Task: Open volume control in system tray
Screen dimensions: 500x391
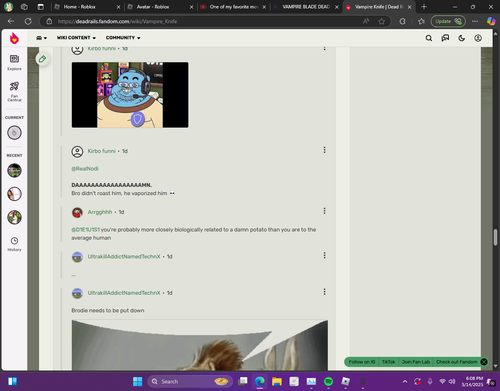Action: pyautogui.click(x=452, y=381)
